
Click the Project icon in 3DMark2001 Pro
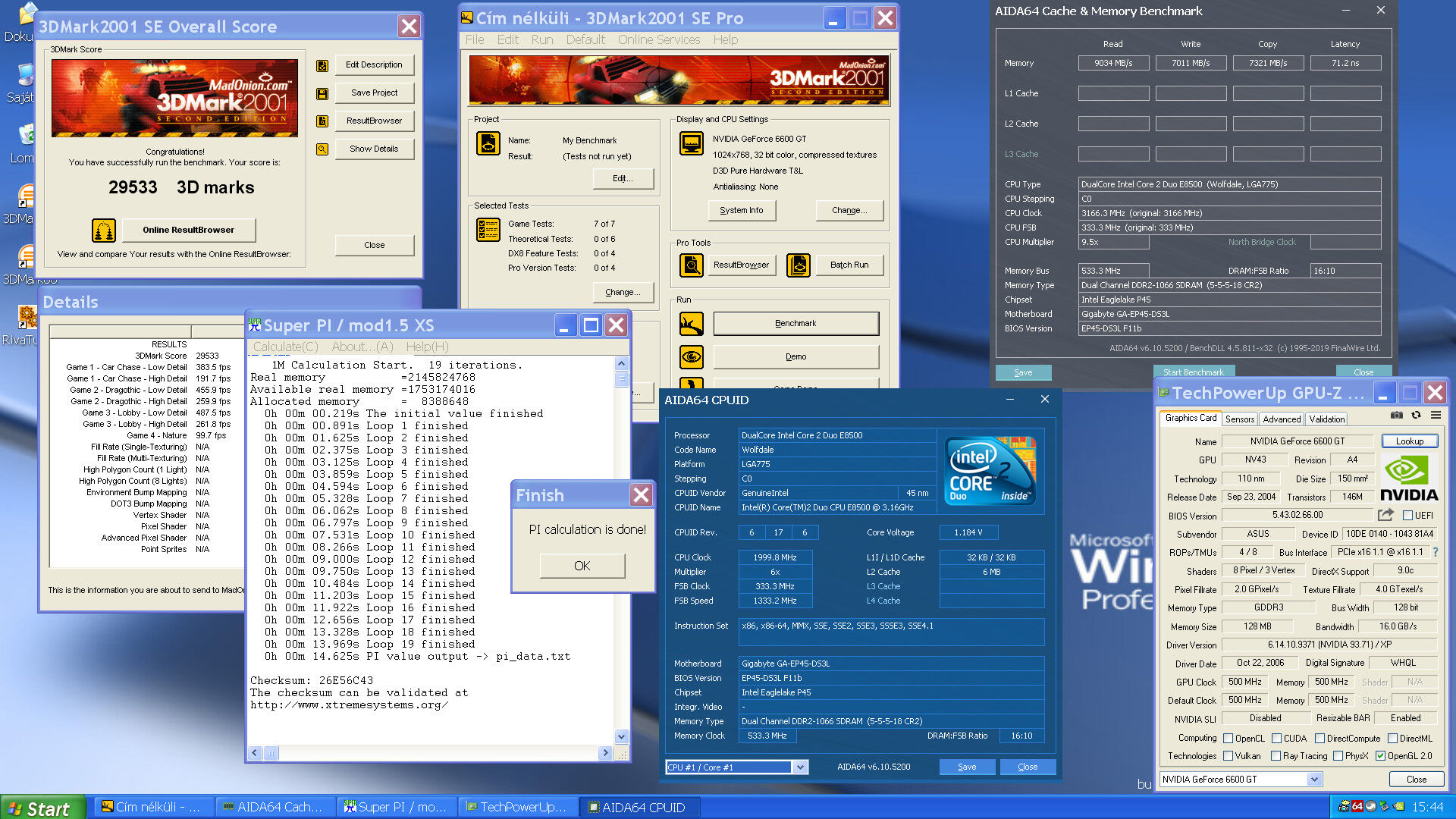(488, 143)
